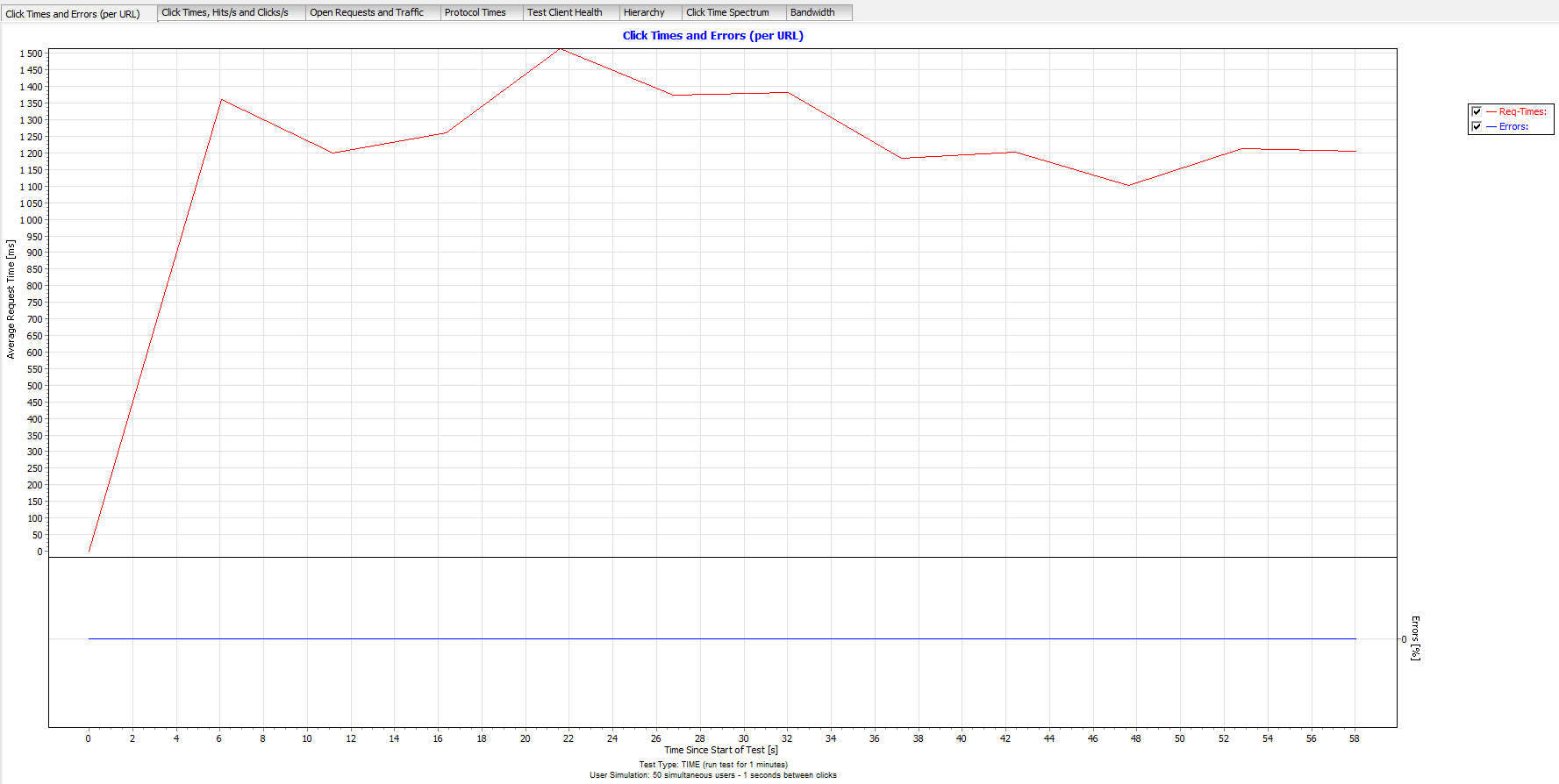The width and height of the screenshot is (1559, 784).
Task: Open the Open Requests and Traffic tab
Action: [373, 12]
